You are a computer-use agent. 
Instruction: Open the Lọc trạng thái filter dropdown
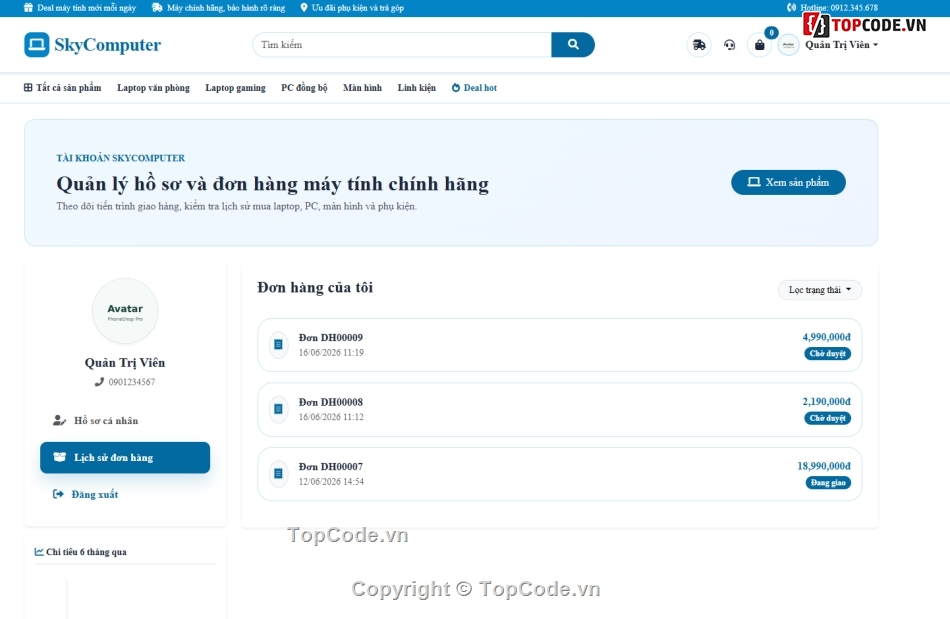[820, 290]
